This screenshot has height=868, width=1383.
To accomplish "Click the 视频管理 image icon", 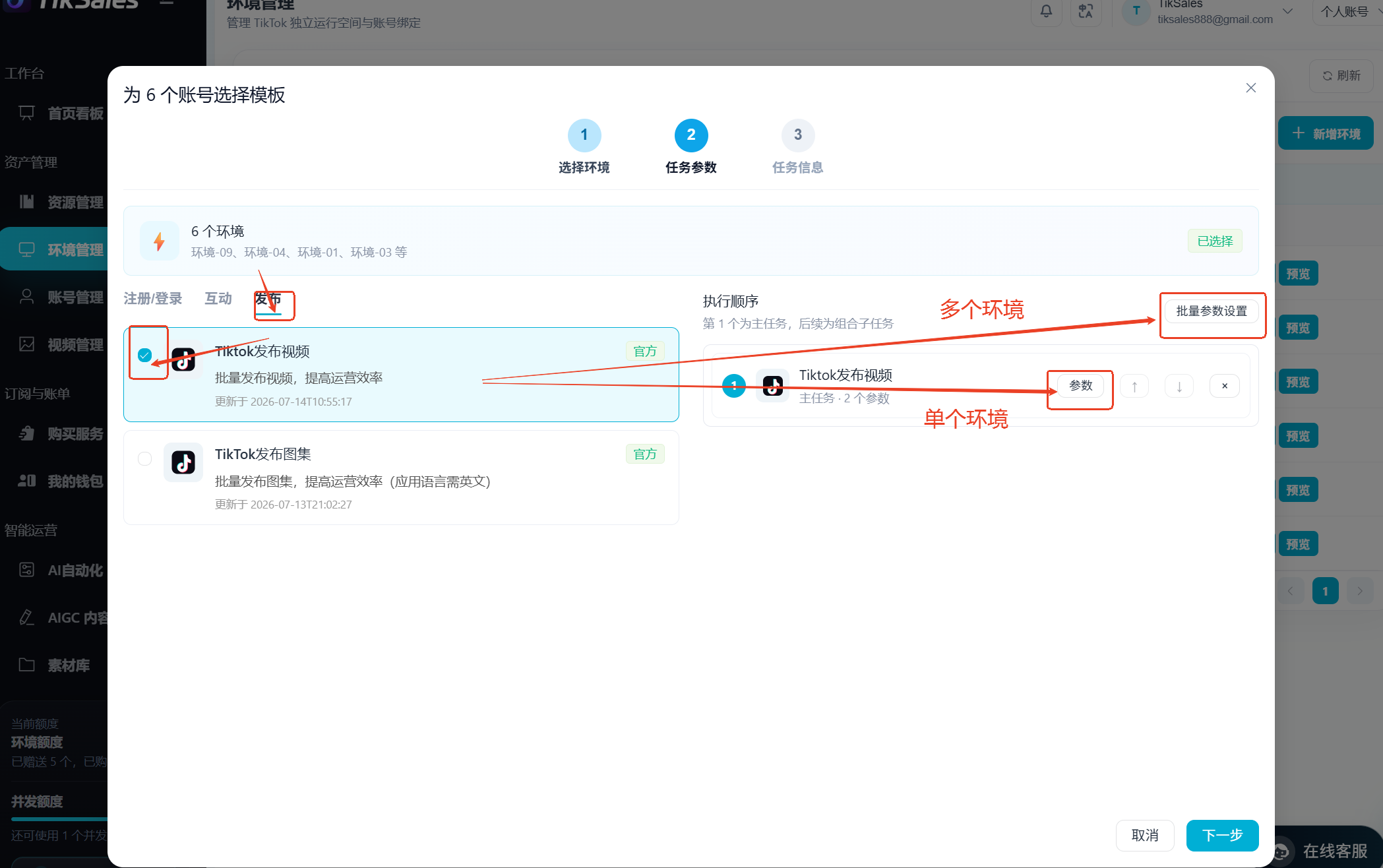I will pos(26,344).
